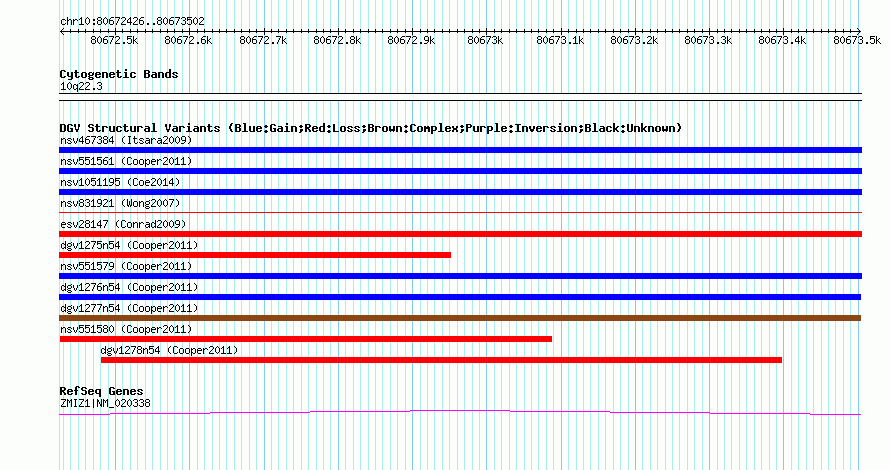Click the thin red nsv831921 (Wong2007) line
This screenshot has width=890, height=470.
pos(460,213)
